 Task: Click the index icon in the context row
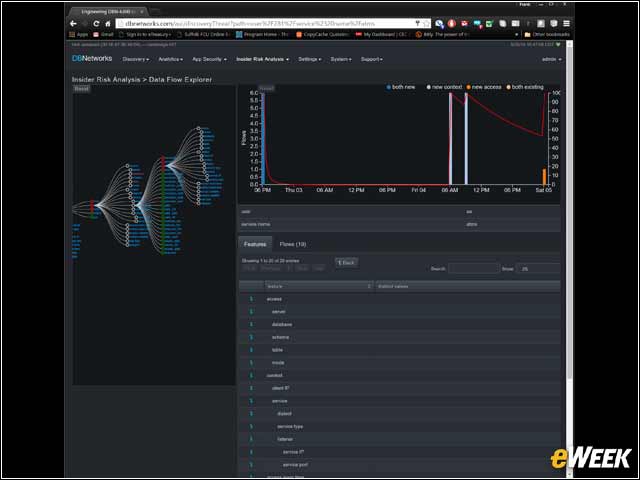pos(251,376)
